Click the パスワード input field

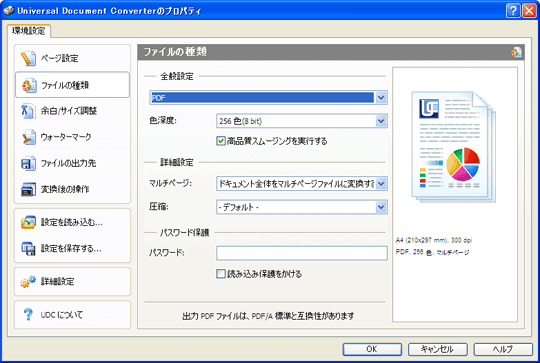pyautogui.click(x=302, y=253)
